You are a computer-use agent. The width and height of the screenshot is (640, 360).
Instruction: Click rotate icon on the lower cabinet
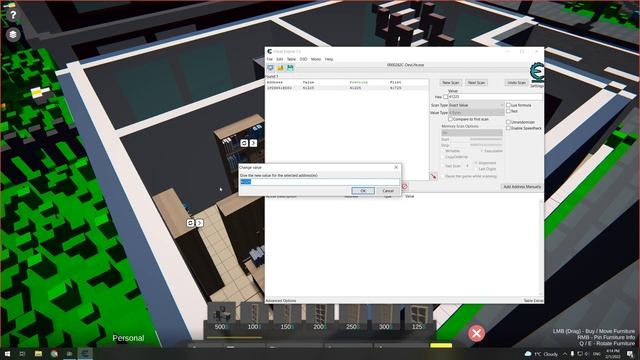(x=190, y=223)
